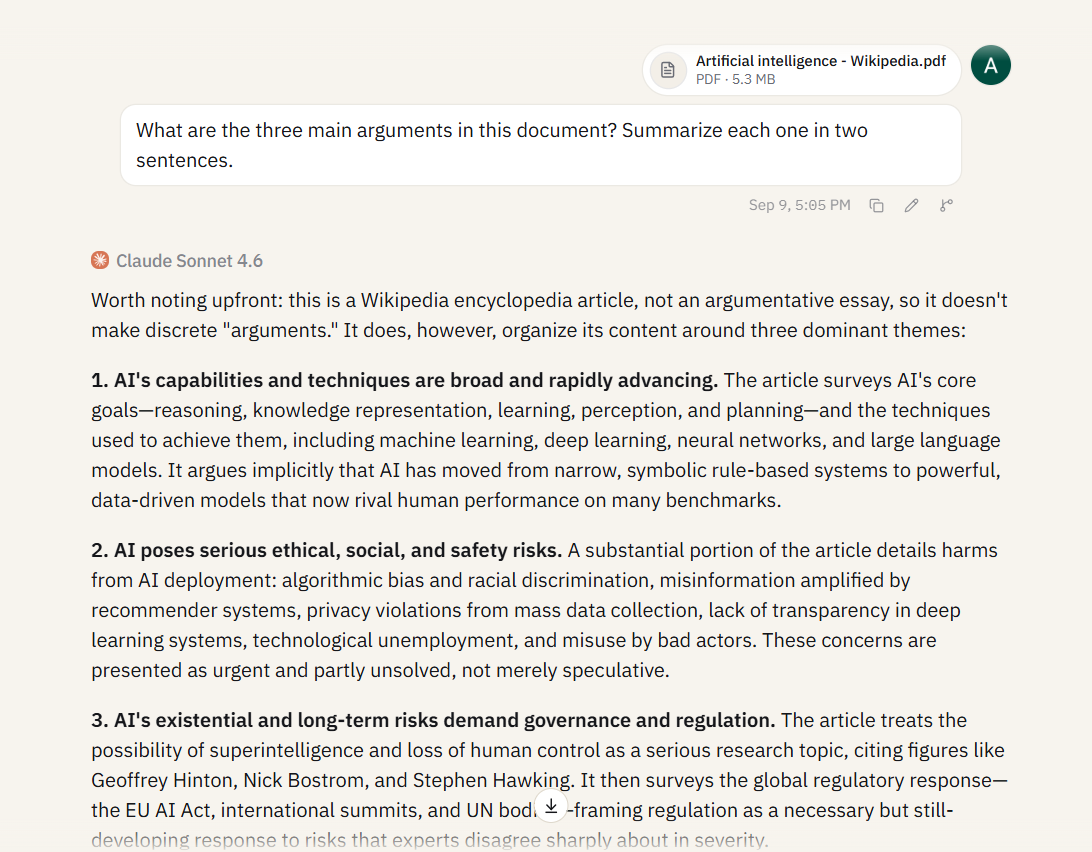1092x852 pixels.
Task: Click the file name "Artificial intelligence - Wikipedia.pdf"
Action: (x=820, y=61)
